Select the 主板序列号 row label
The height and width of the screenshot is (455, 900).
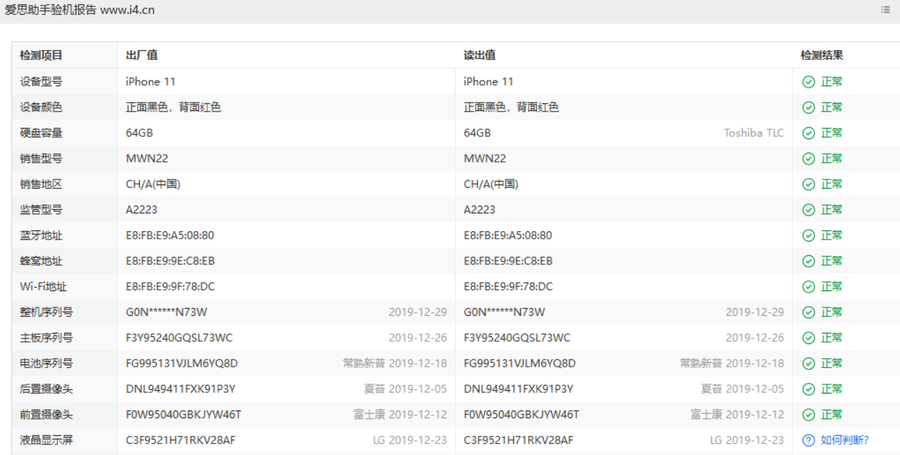coord(46,337)
